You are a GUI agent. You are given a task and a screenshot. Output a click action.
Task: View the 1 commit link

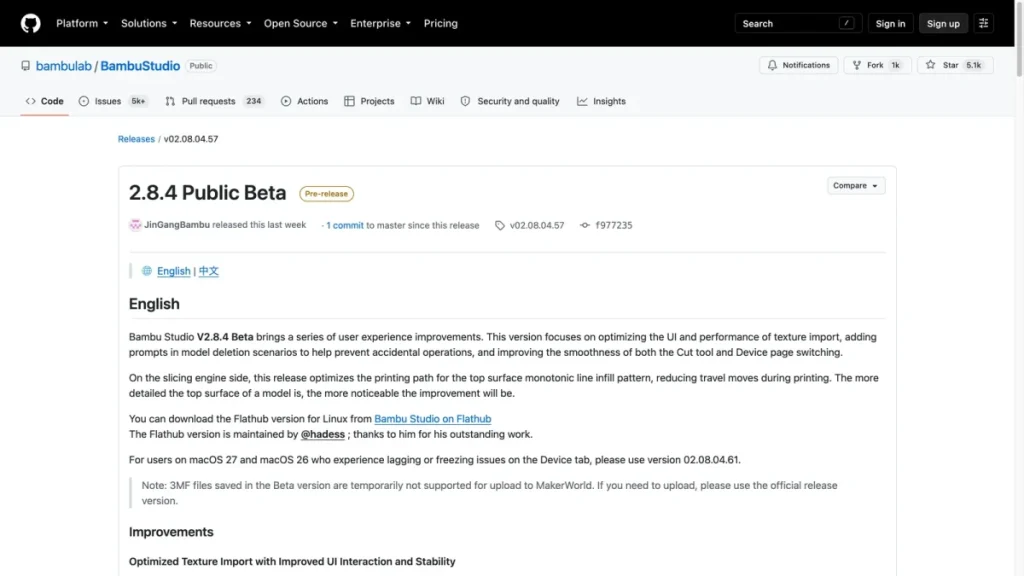pos(345,225)
